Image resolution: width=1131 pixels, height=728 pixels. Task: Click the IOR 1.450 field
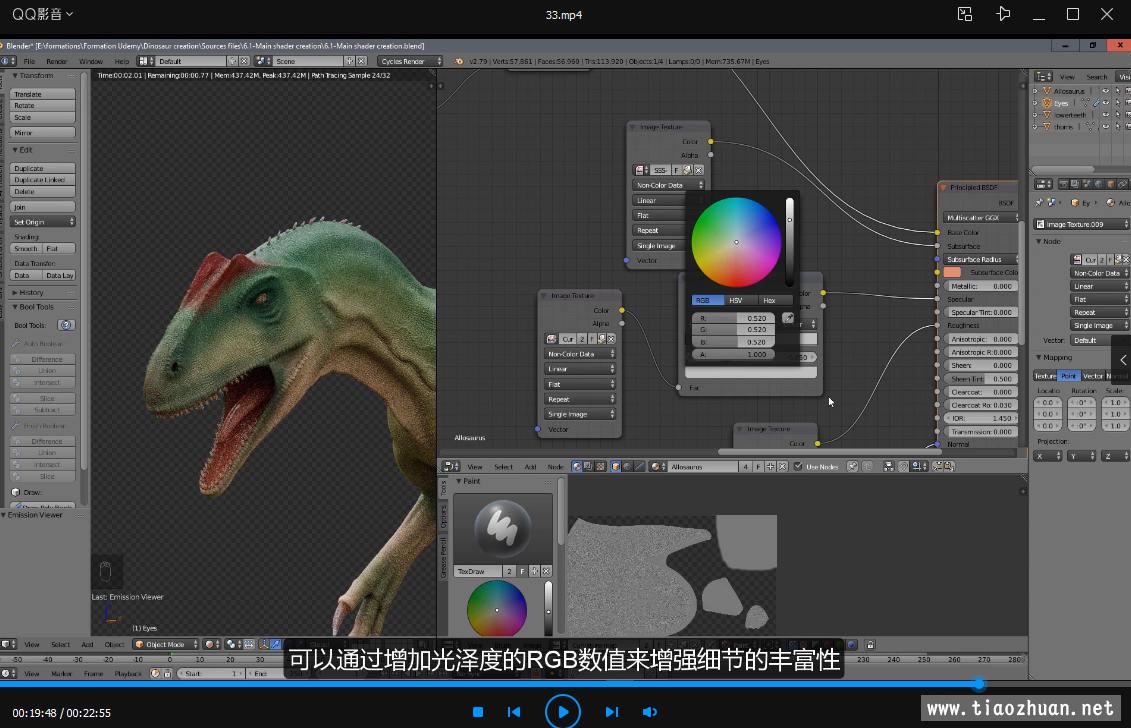tap(981, 418)
